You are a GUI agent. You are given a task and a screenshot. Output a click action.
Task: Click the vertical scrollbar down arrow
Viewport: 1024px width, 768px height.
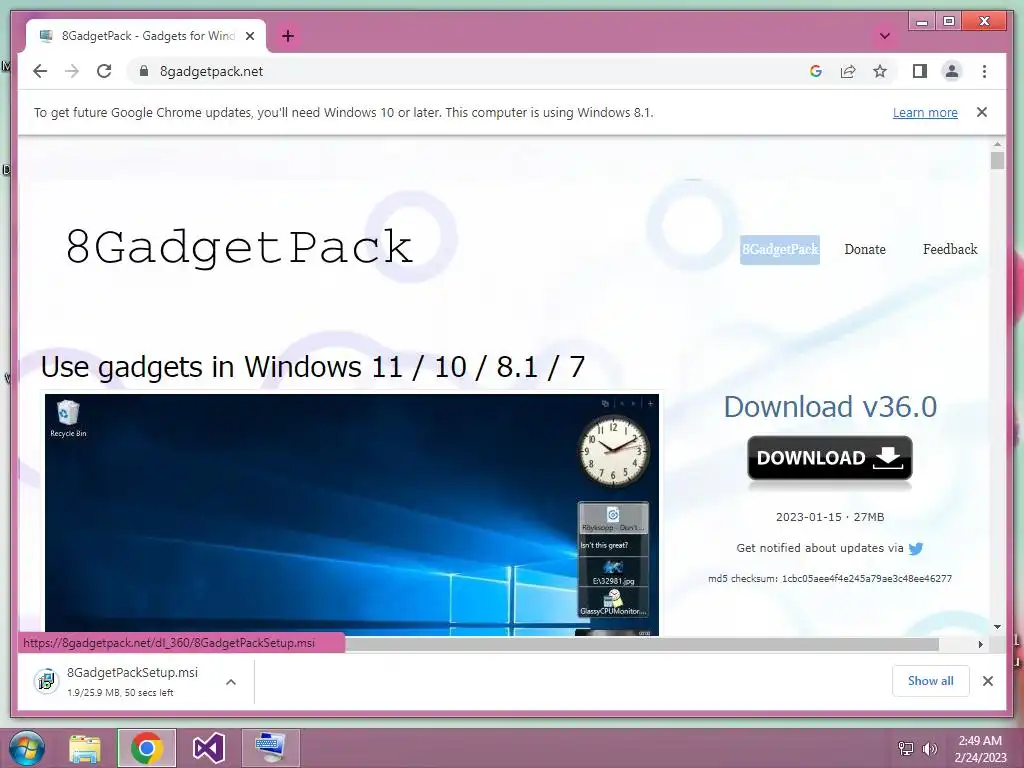(997, 627)
